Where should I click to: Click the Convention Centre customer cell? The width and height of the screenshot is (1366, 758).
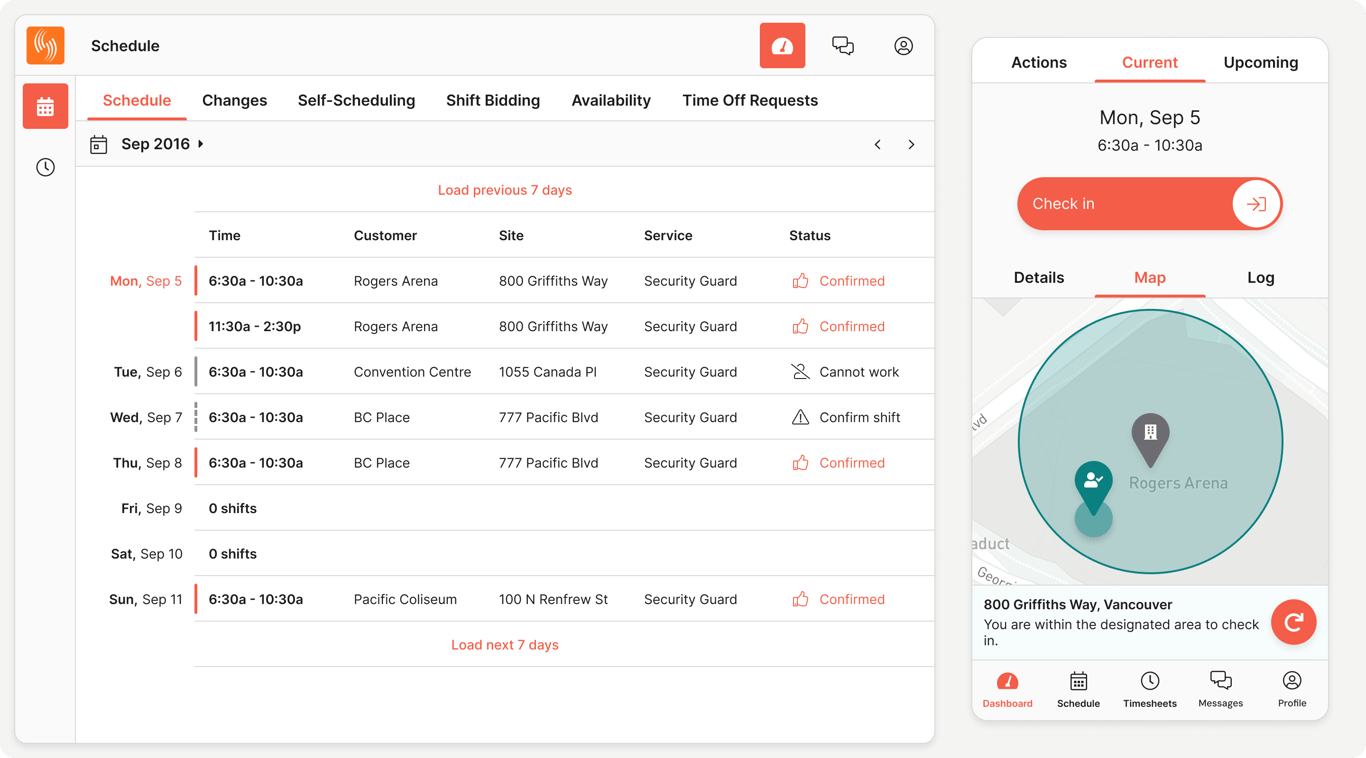coord(412,372)
